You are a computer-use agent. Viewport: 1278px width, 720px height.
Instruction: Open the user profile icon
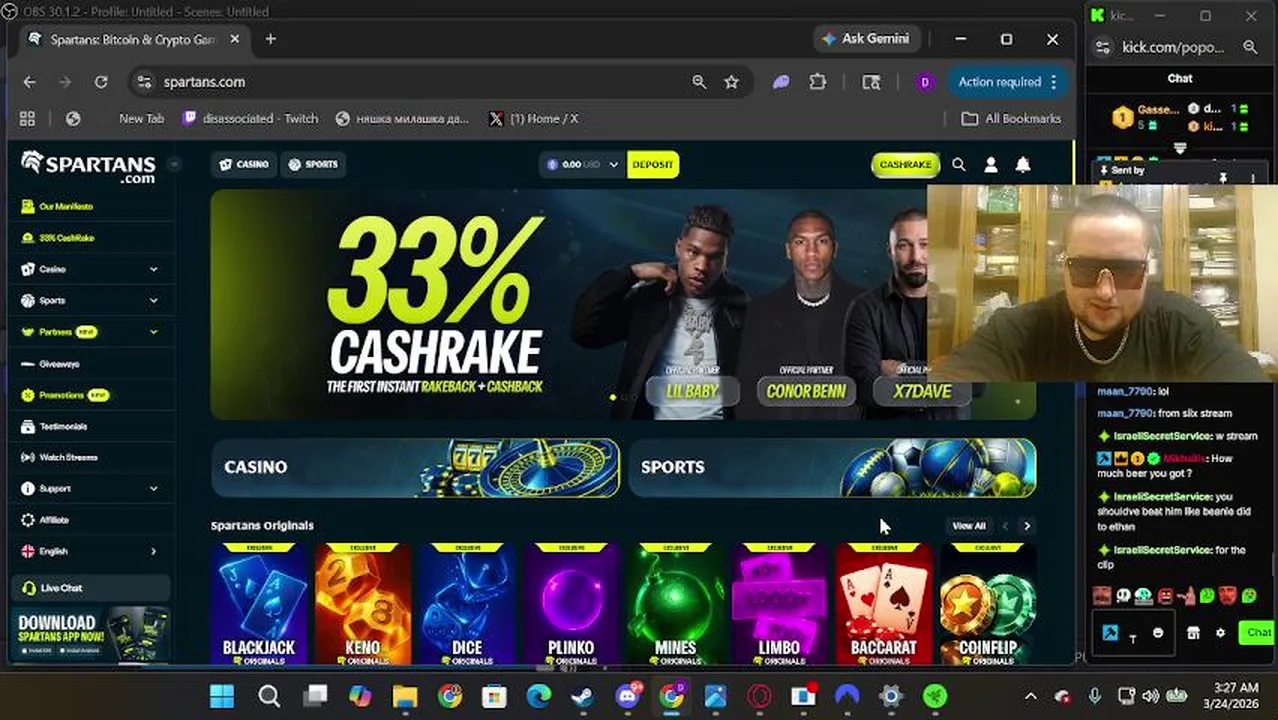tap(991, 165)
